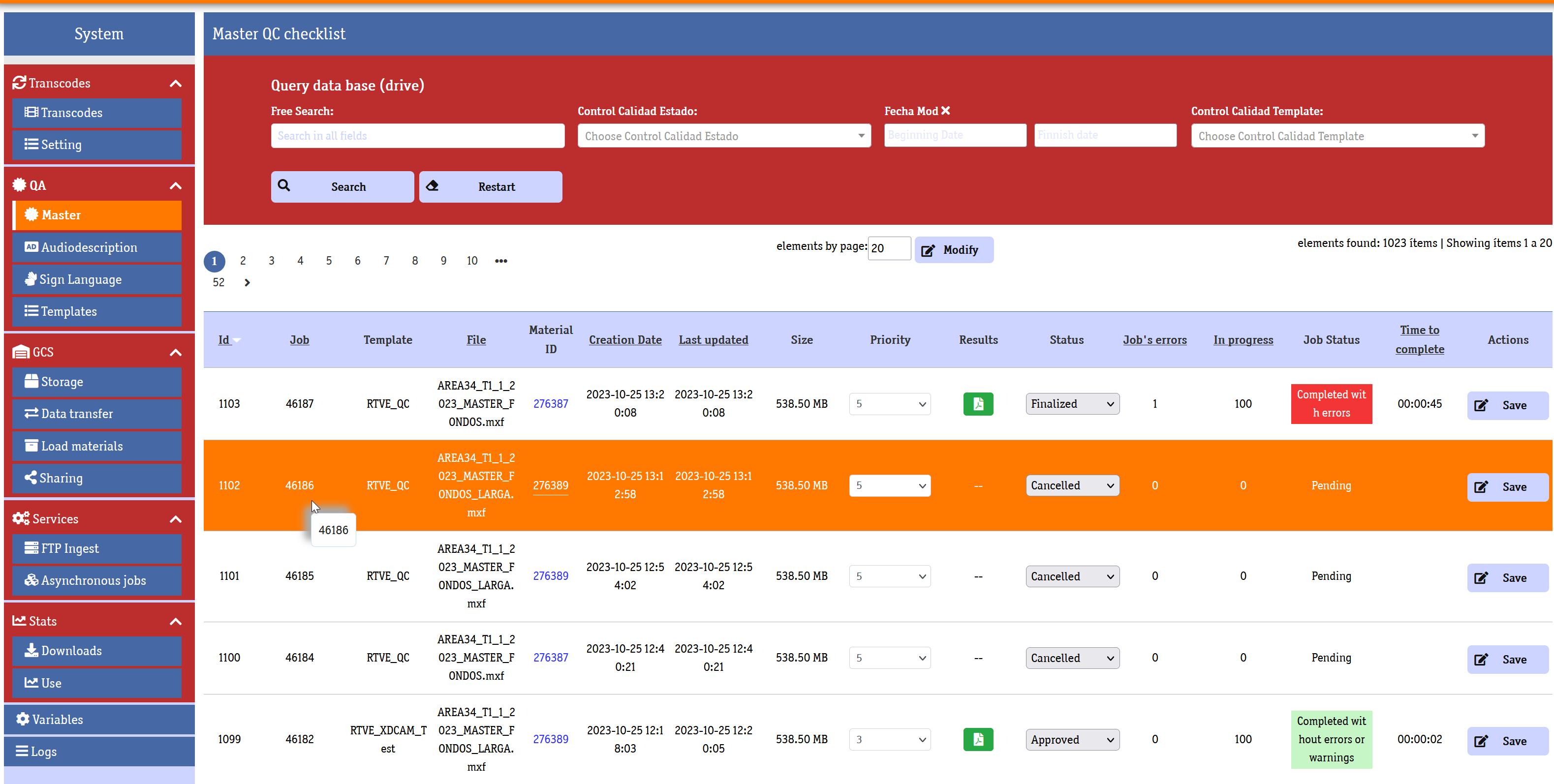Image resolution: width=1554 pixels, height=784 pixels.
Task: Click the Modify button
Action: click(x=954, y=250)
